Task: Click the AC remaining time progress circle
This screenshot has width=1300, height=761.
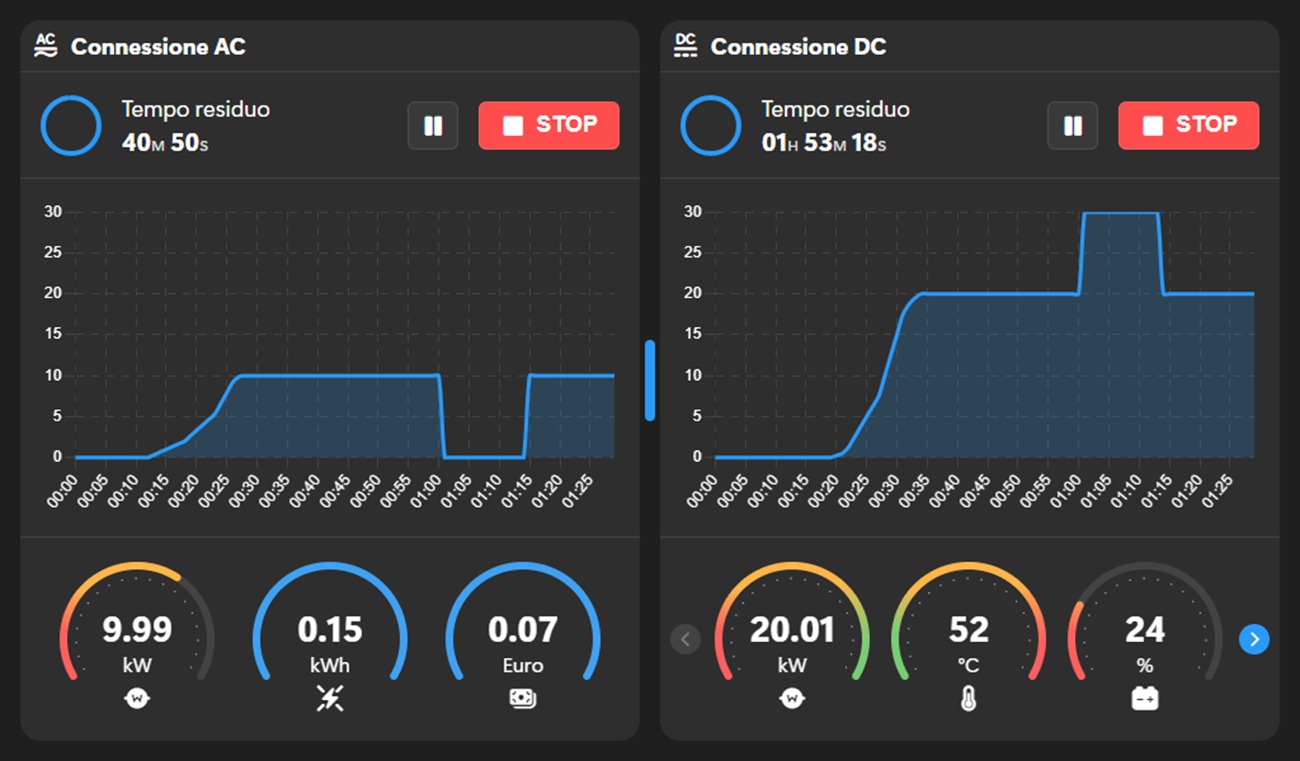Action: click(71, 126)
